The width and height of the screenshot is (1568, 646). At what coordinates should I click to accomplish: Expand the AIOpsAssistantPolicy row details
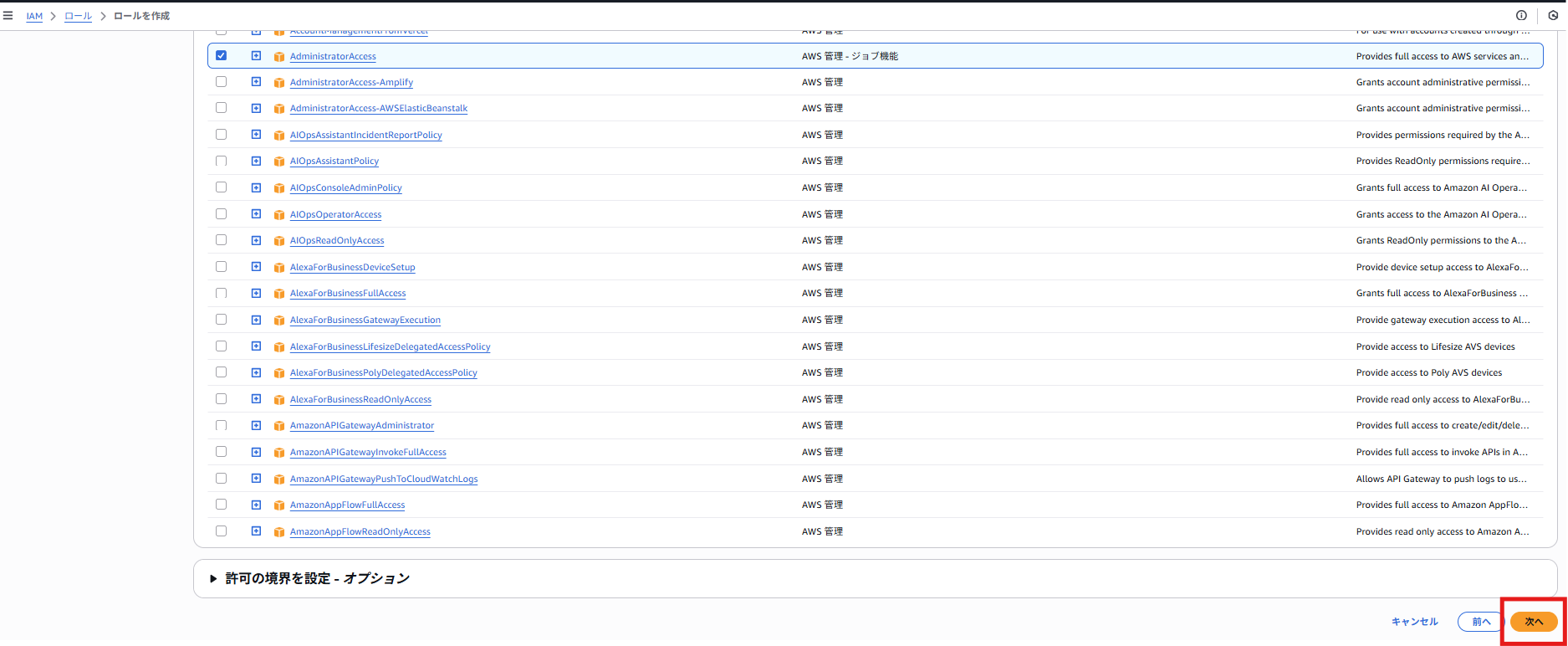click(256, 161)
